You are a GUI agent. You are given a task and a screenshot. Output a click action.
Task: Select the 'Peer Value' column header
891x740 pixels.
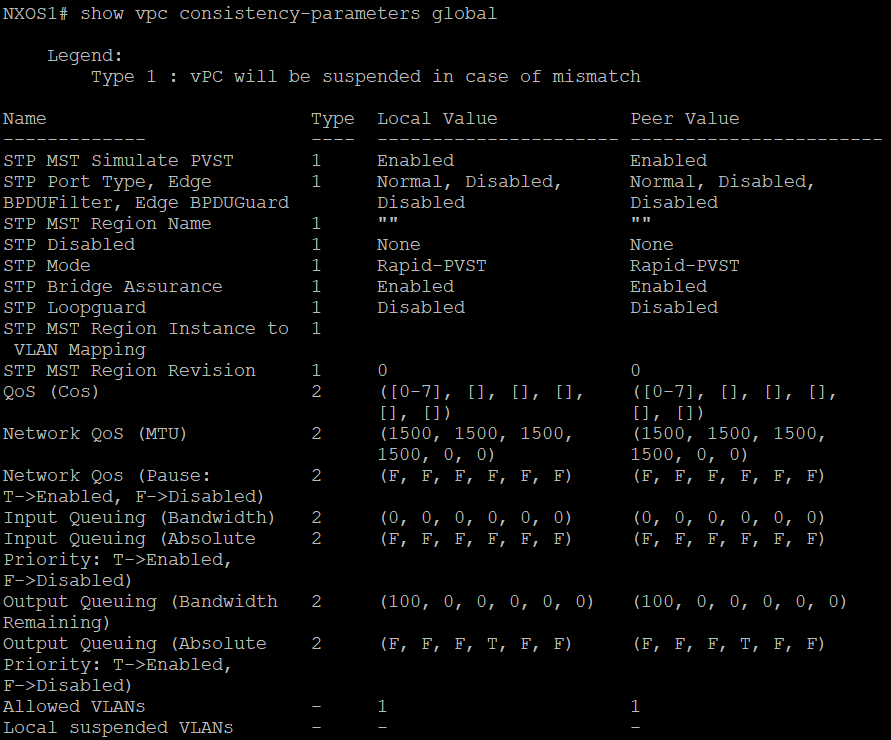pos(684,119)
